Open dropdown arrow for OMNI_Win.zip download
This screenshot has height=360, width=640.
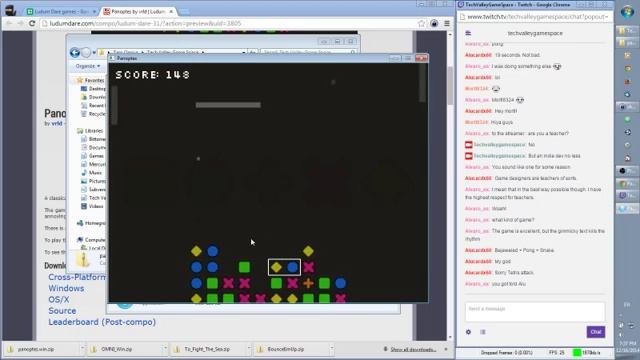tap(165, 349)
